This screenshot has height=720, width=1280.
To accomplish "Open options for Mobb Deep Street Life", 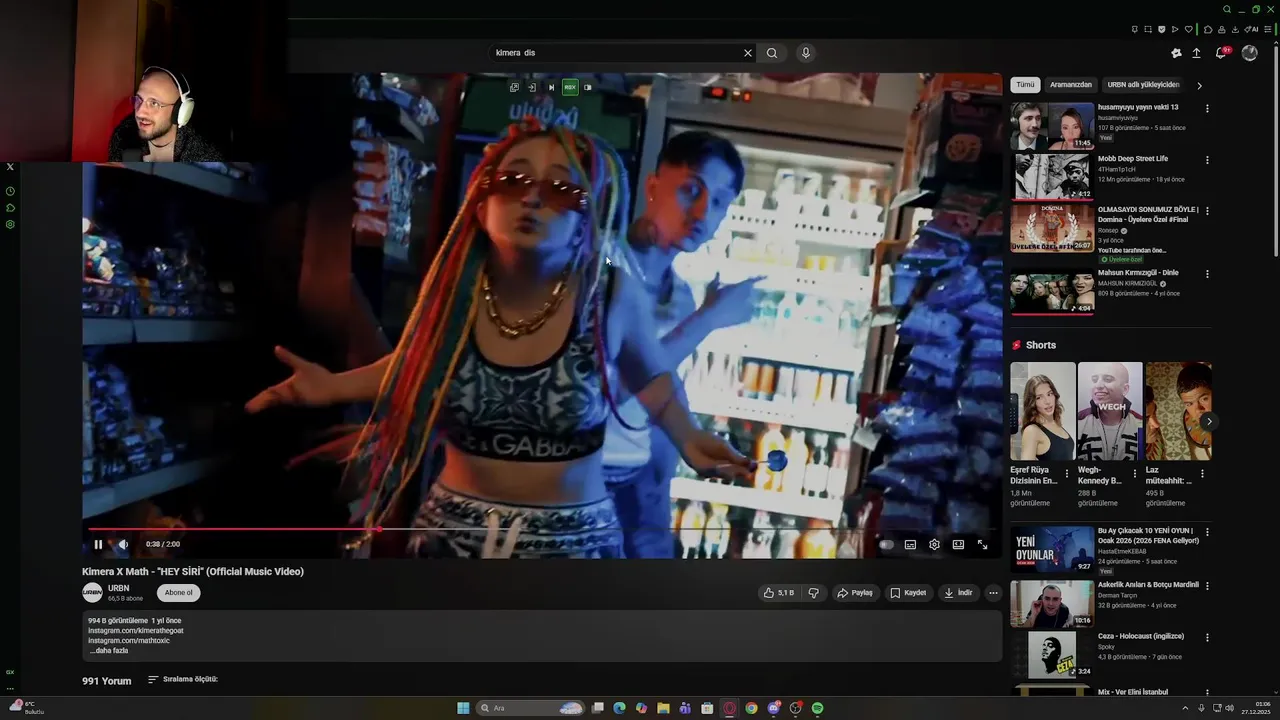I will pyautogui.click(x=1207, y=160).
